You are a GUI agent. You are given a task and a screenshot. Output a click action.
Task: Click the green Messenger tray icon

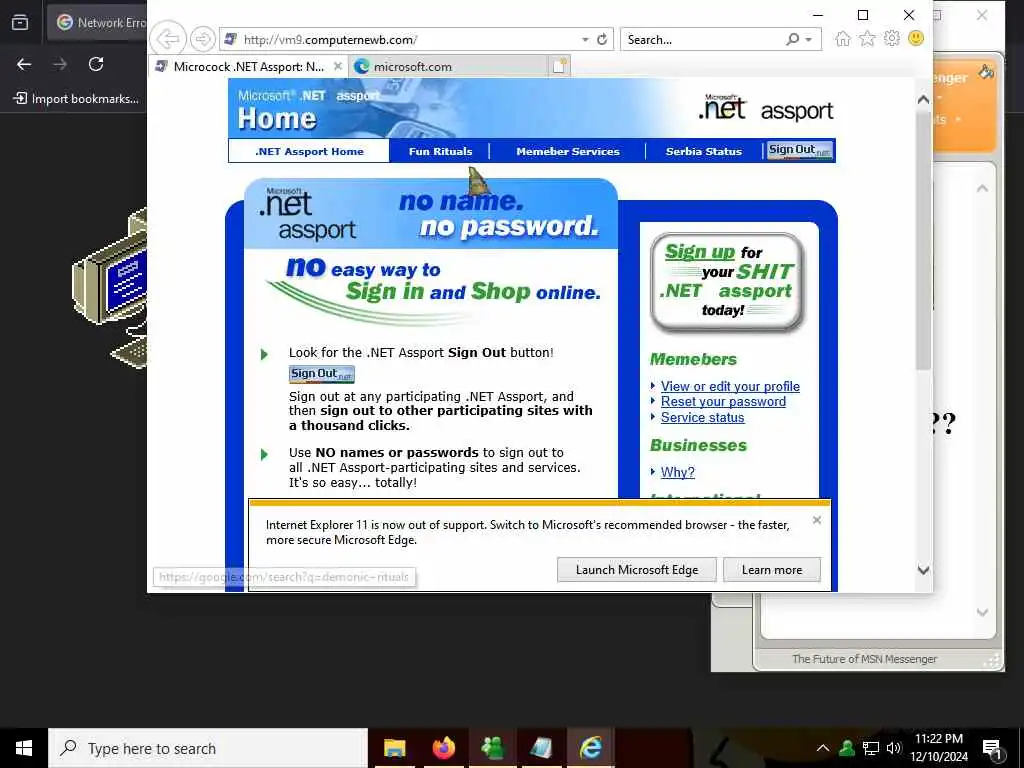click(847, 748)
